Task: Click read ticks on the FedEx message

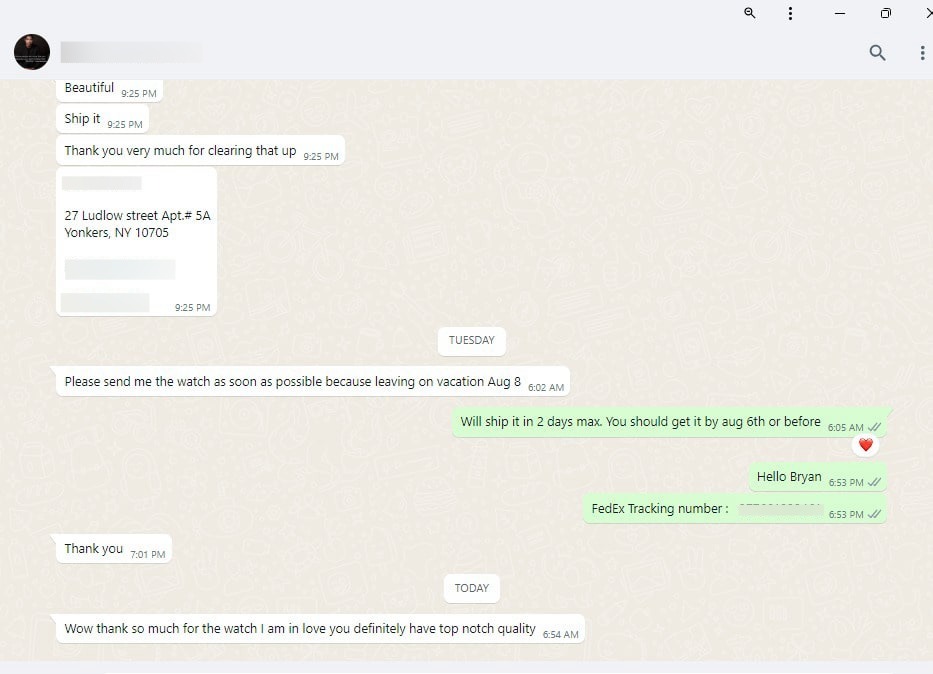Action: click(875, 514)
